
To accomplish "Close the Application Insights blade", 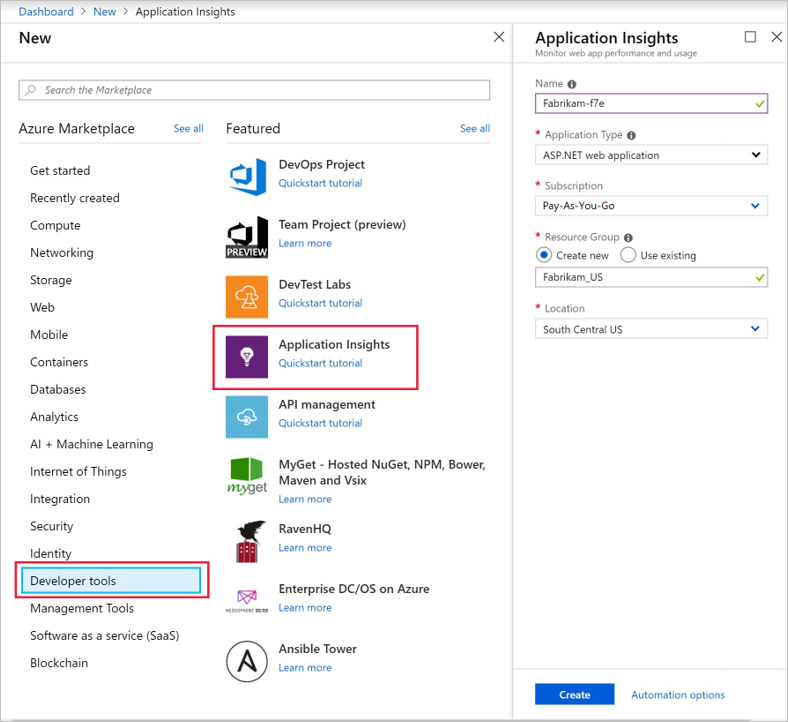I will (x=776, y=37).
